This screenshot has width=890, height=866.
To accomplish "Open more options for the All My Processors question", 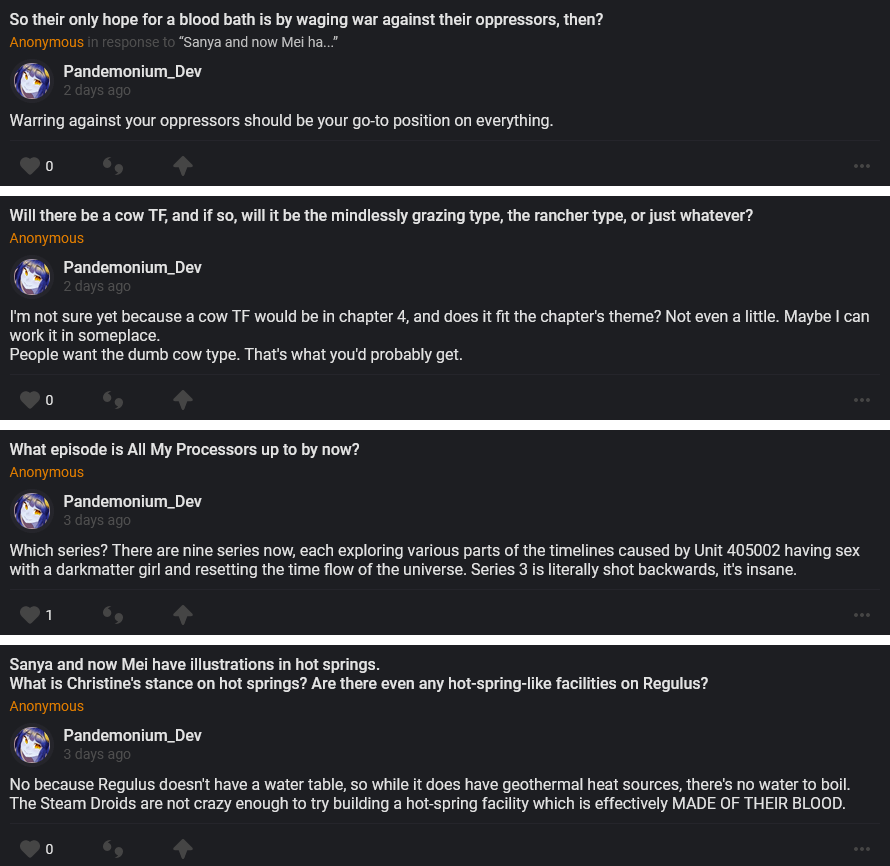I will click(x=862, y=615).
